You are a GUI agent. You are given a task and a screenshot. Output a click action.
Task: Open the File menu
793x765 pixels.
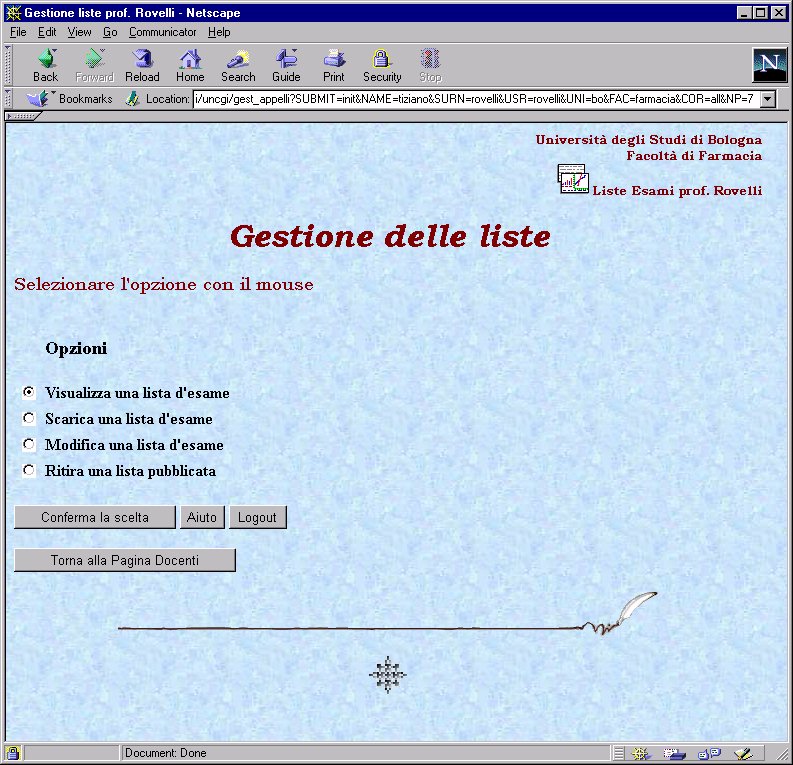(18, 32)
